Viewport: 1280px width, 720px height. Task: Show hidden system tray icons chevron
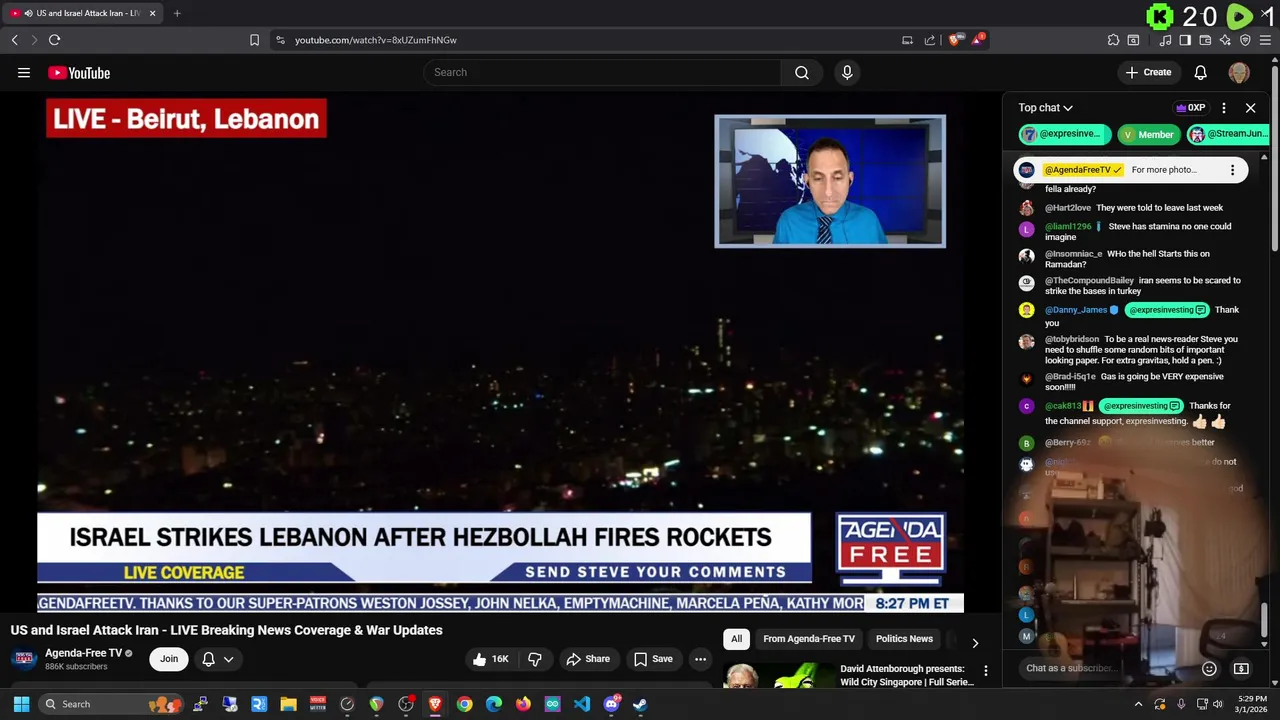click(x=1138, y=704)
